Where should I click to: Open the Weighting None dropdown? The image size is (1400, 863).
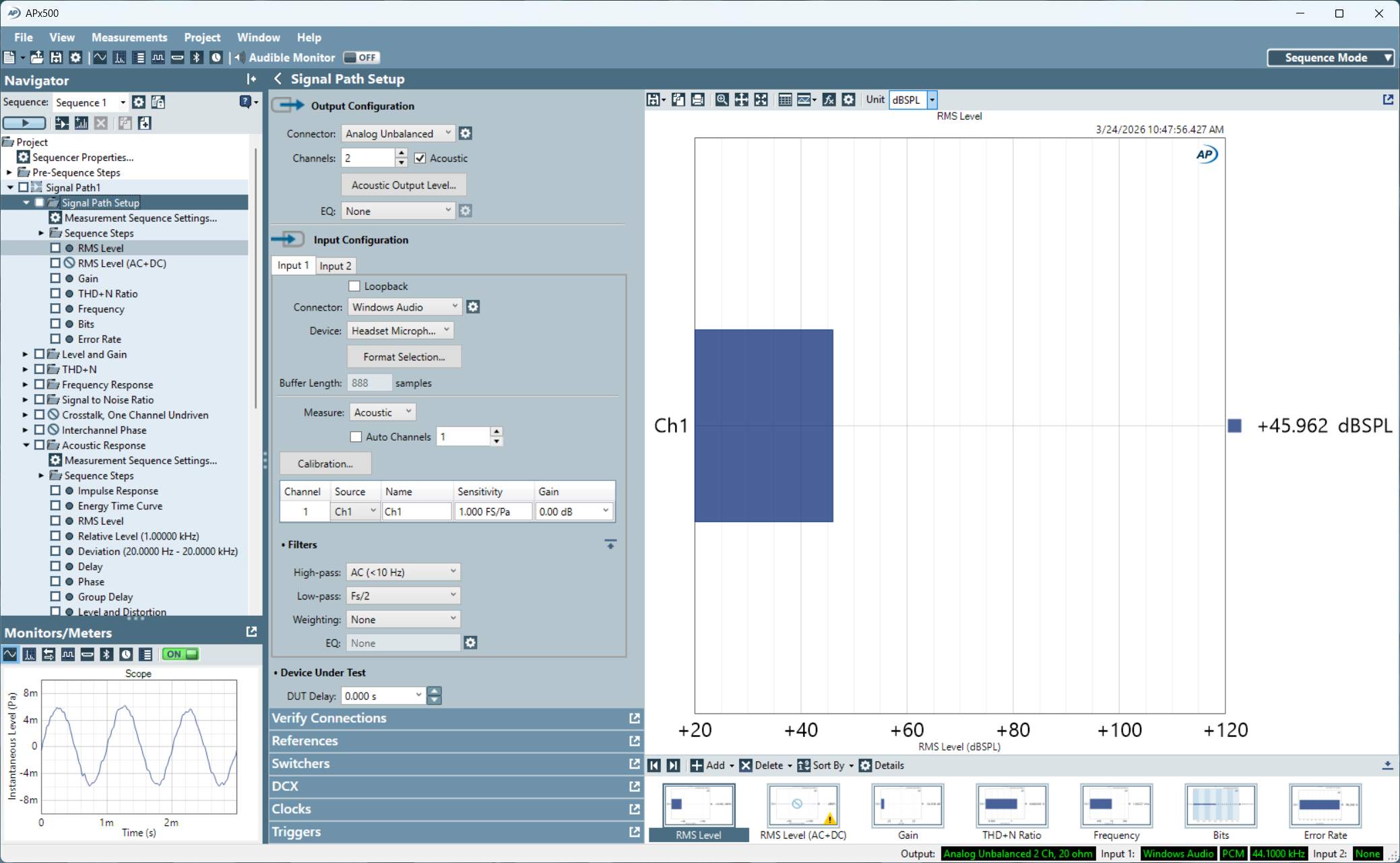point(403,619)
